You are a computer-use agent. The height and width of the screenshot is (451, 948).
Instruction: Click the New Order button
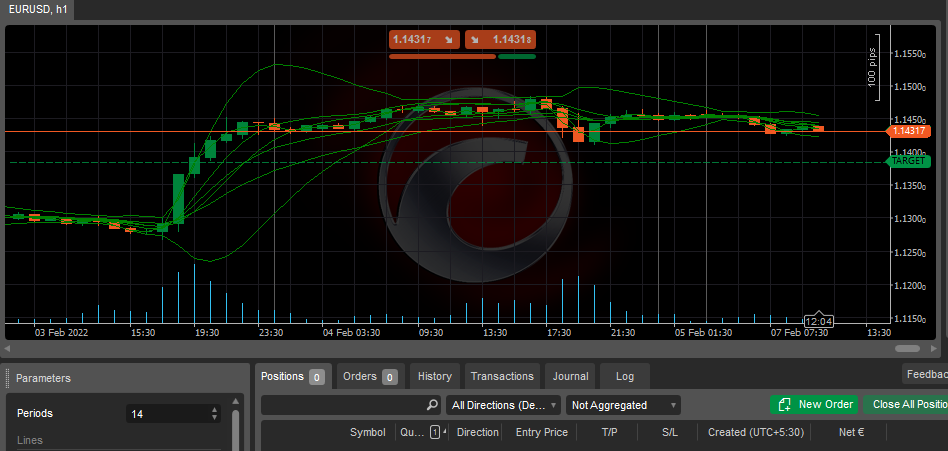click(x=816, y=404)
